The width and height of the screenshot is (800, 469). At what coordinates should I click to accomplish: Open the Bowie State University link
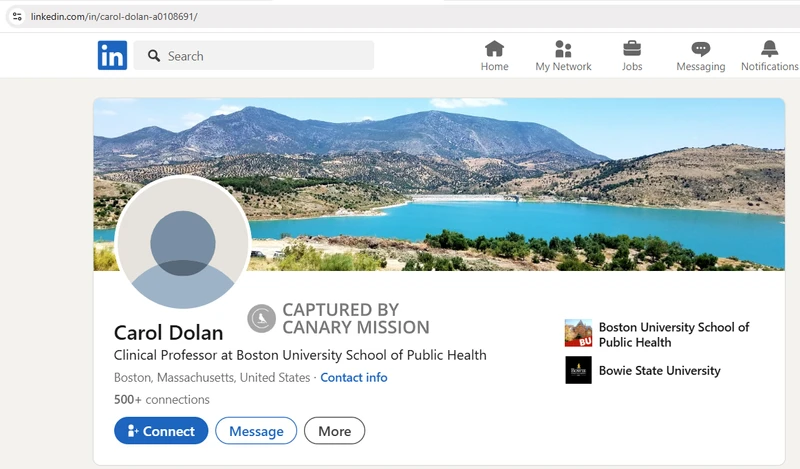(x=659, y=371)
